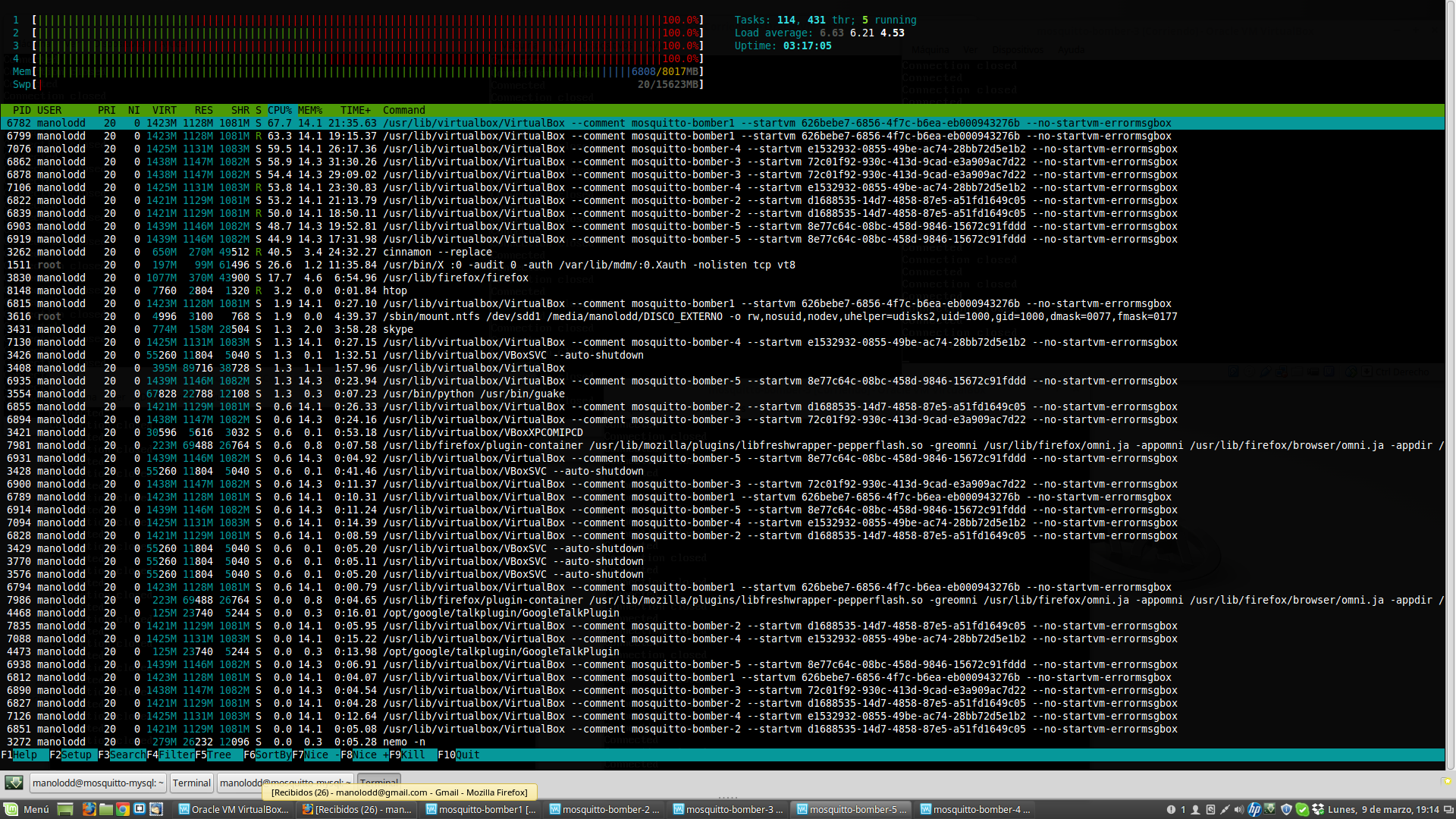Click the user applet tray icon
Viewport: 1456px width, 819px height.
point(1195,809)
